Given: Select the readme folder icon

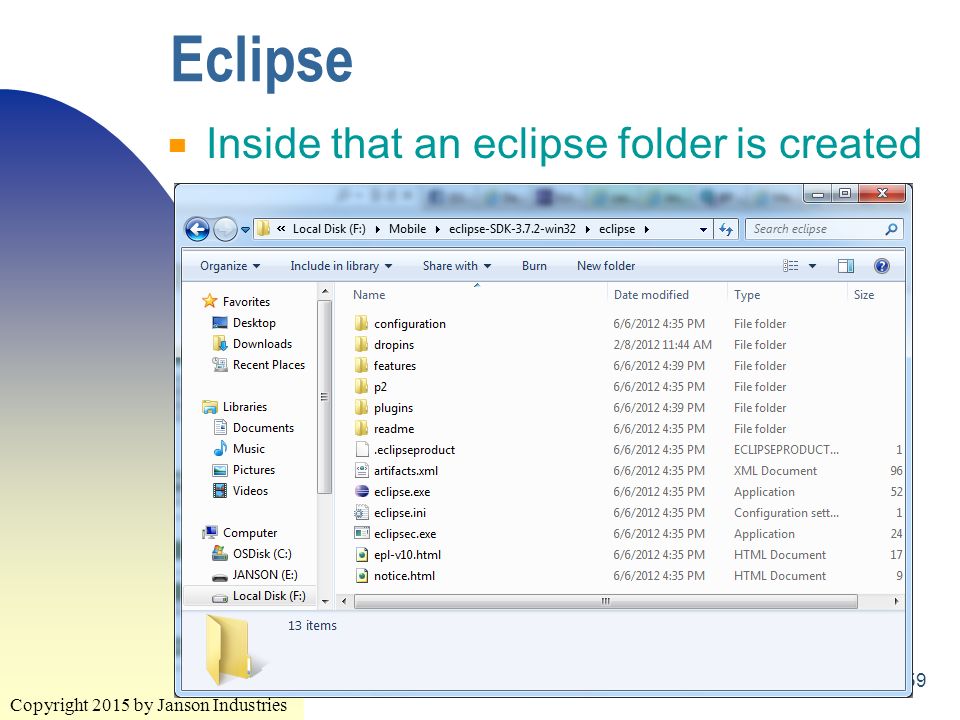Looking at the screenshot, I should pyautogui.click(x=362, y=428).
